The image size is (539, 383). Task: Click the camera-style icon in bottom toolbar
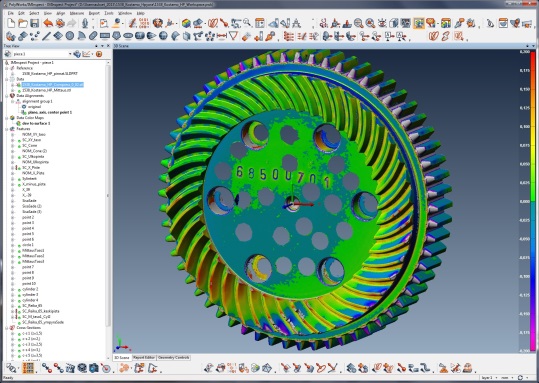tap(94, 368)
